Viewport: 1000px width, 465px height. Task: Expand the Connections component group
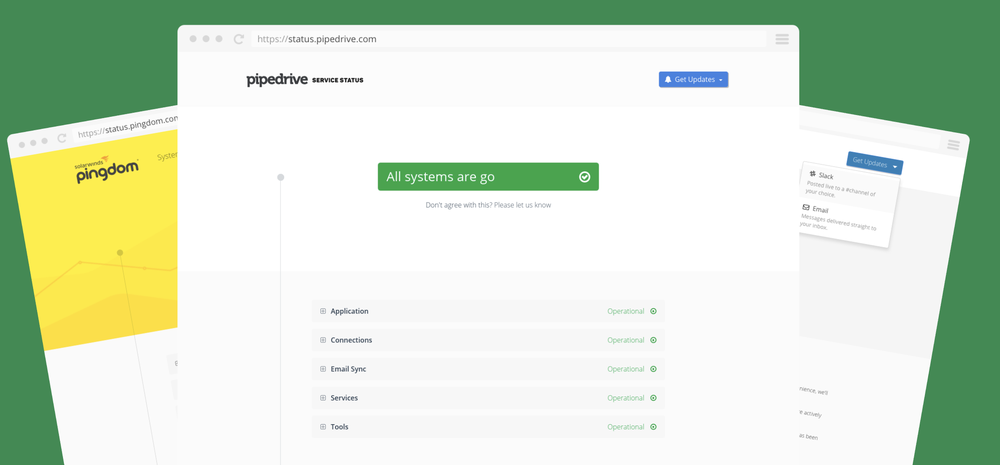click(323, 340)
